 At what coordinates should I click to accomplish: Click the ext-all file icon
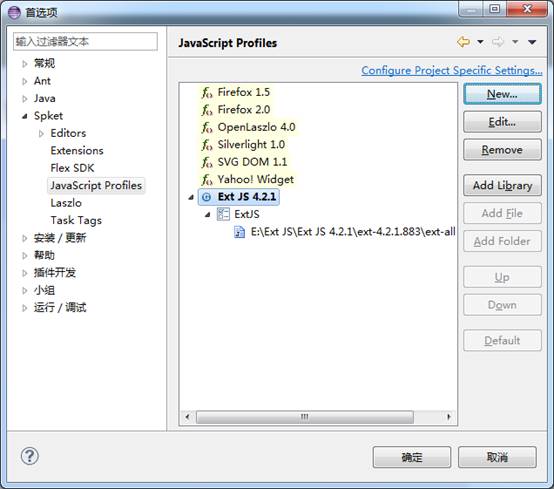pos(240,232)
